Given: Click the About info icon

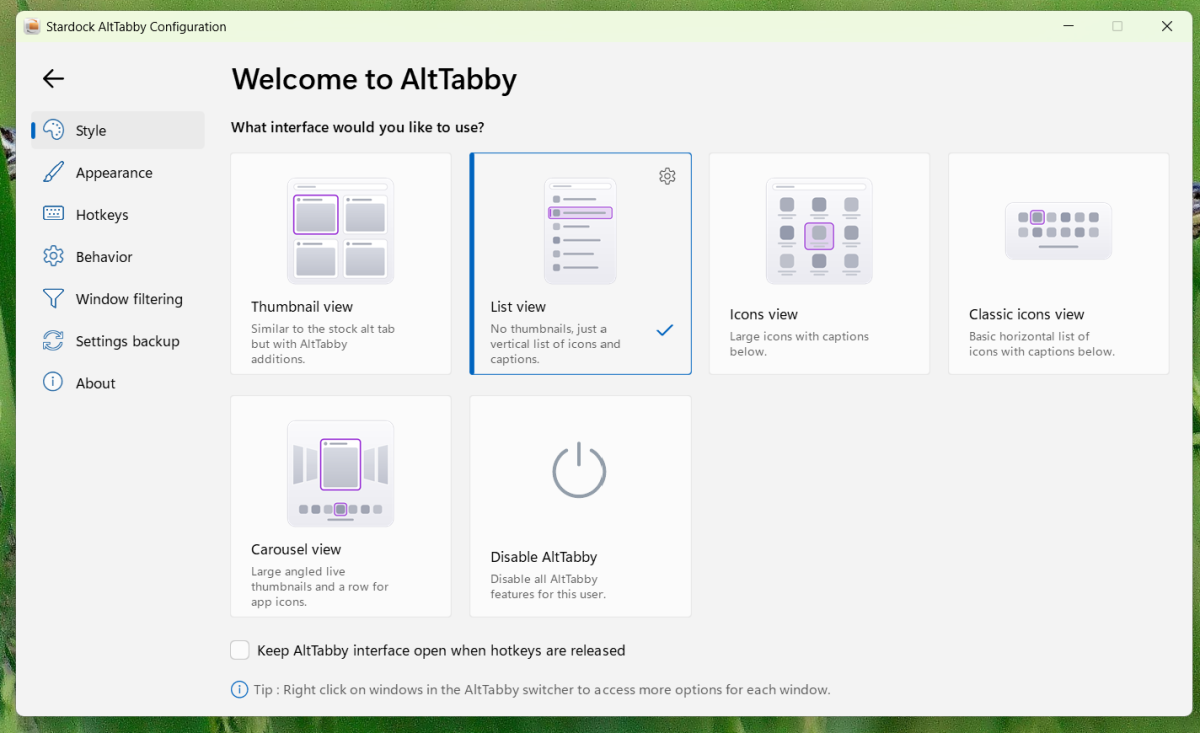Looking at the screenshot, I should (54, 382).
